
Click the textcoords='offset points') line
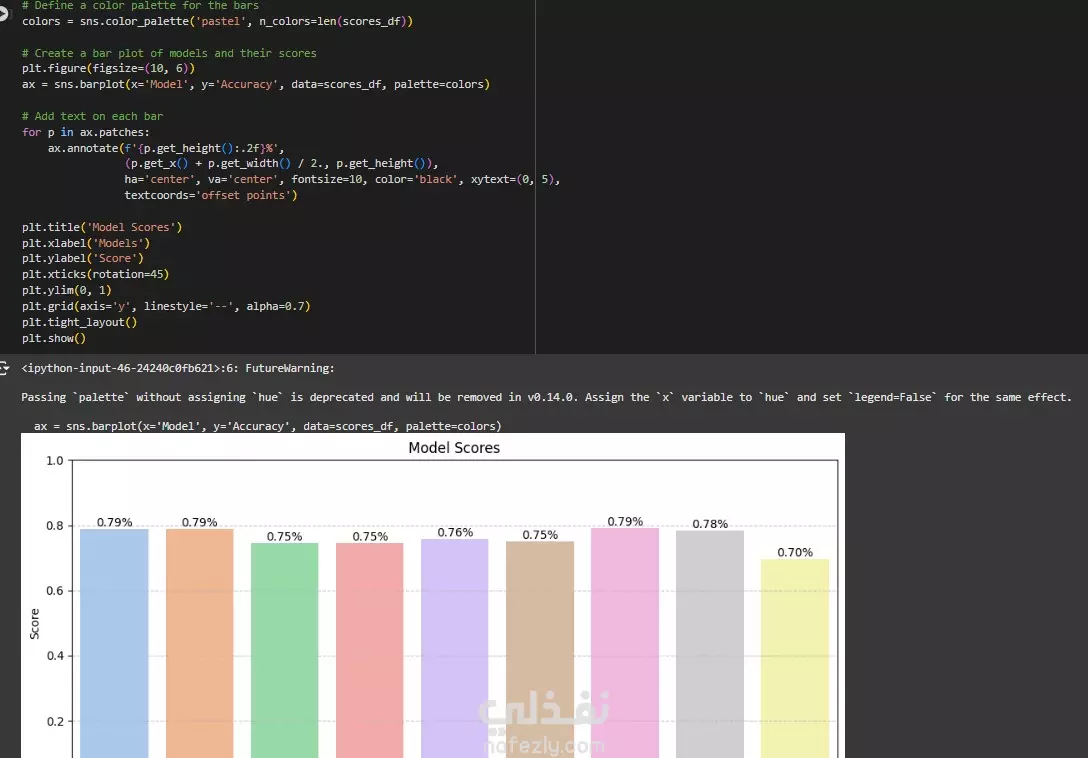[x=211, y=195]
